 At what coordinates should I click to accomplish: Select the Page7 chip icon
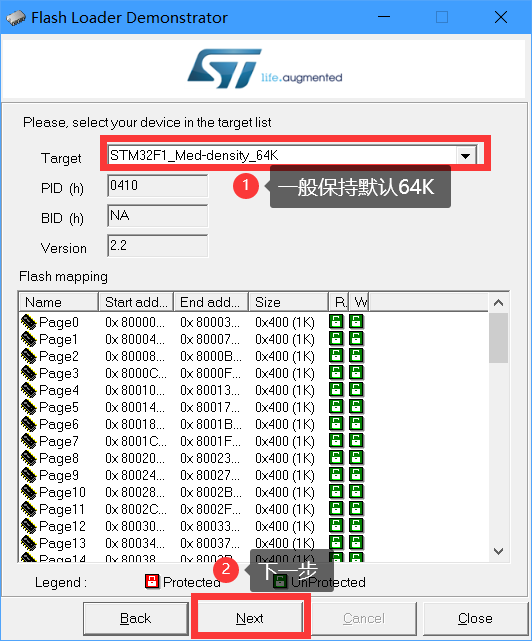pos(29,442)
